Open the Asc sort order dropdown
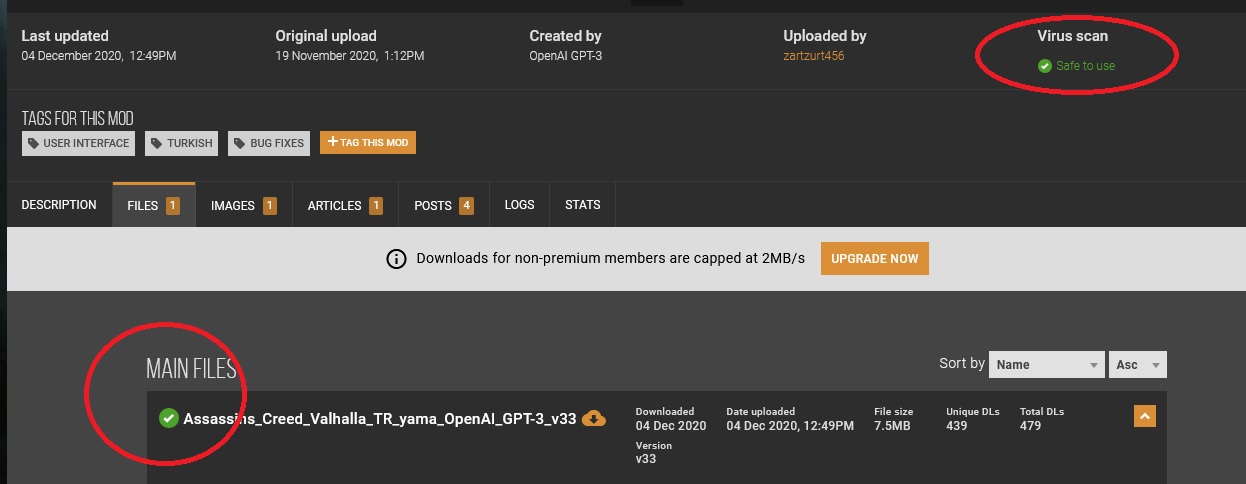This screenshot has width=1246, height=484. [1137, 365]
